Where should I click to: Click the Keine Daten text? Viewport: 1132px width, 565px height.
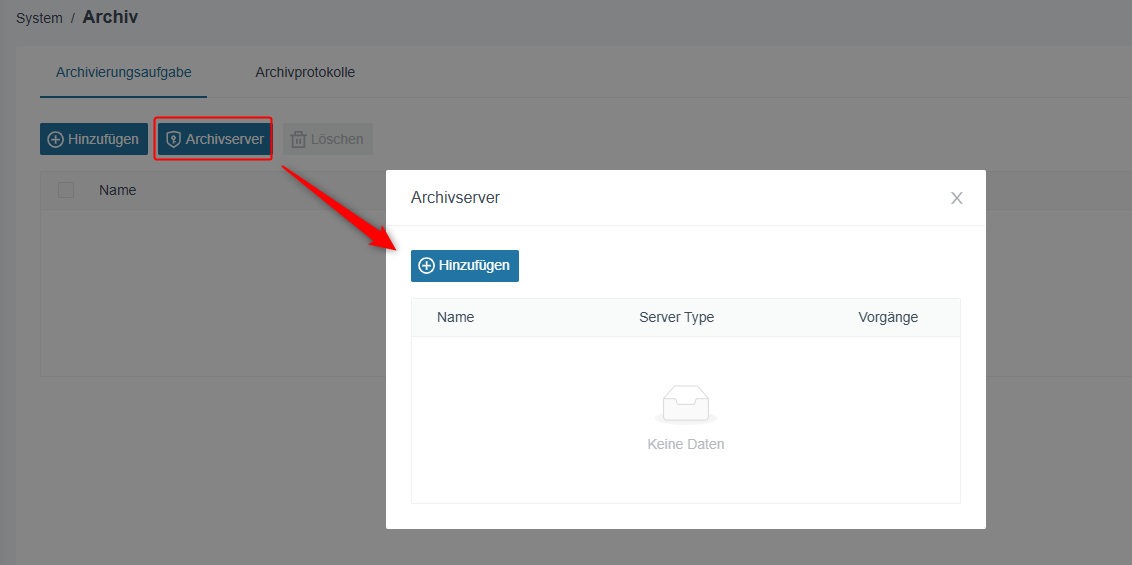point(686,444)
